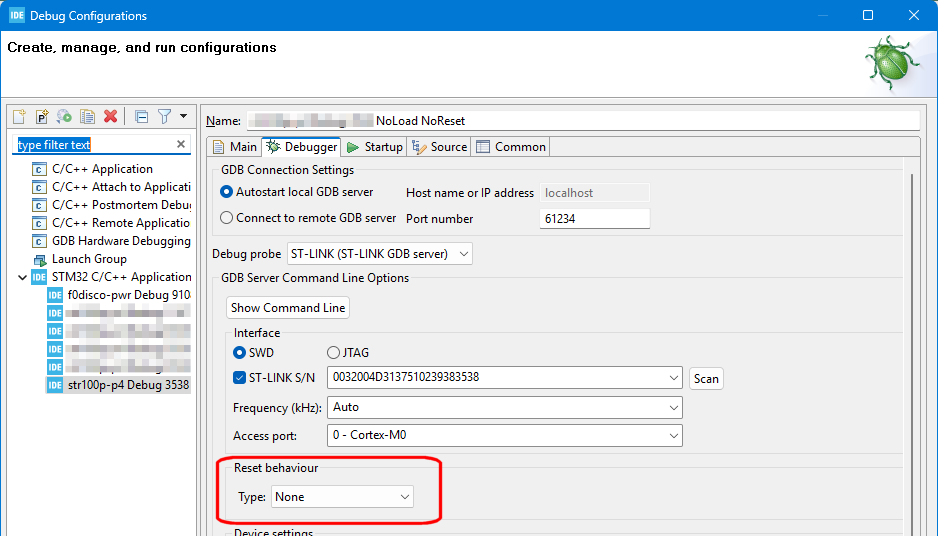938x536 pixels.
Task: Select the Autostart local GDB server option
Action: (227, 192)
